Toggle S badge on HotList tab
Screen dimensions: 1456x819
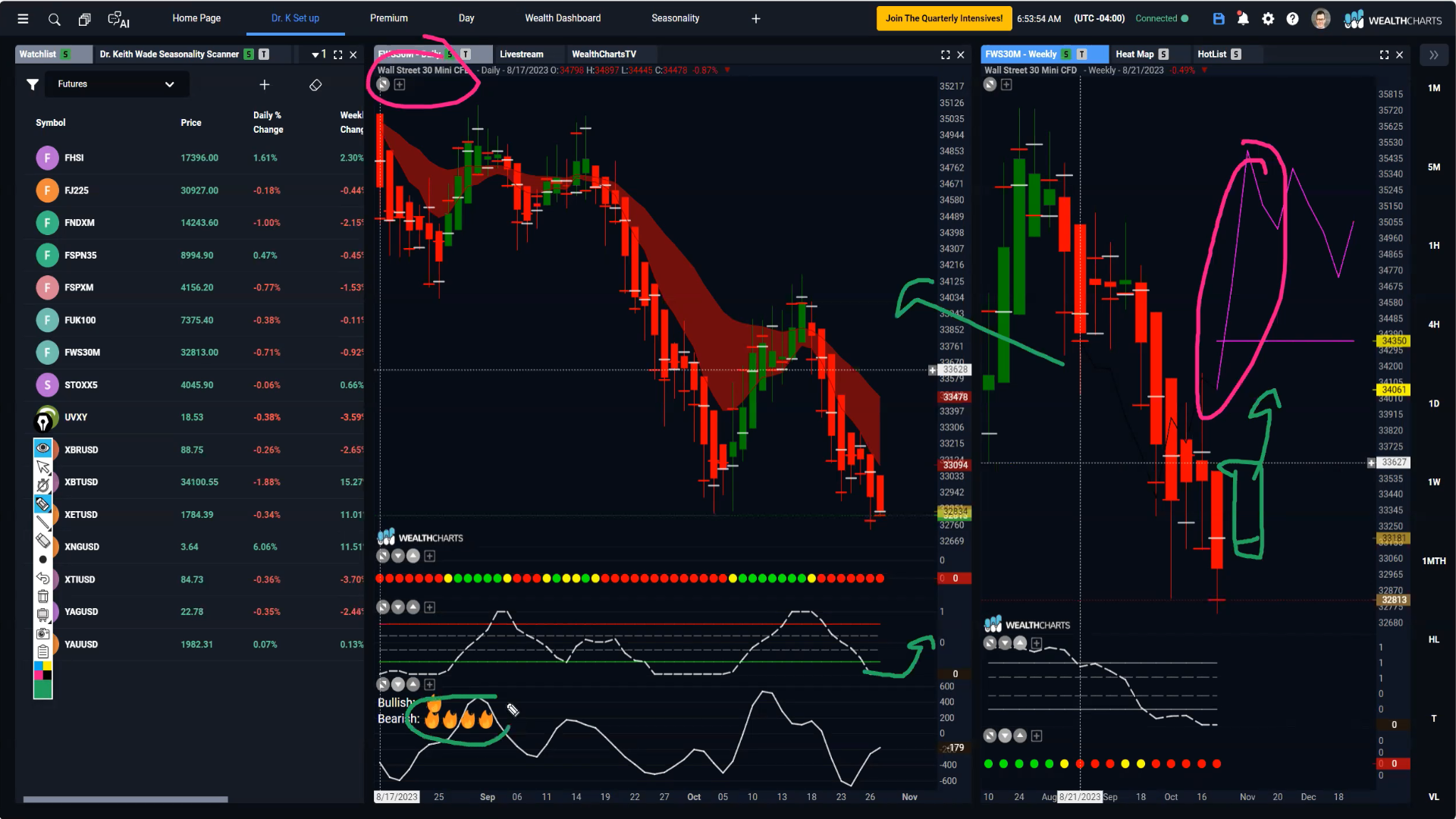click(x=1236, y=55)
